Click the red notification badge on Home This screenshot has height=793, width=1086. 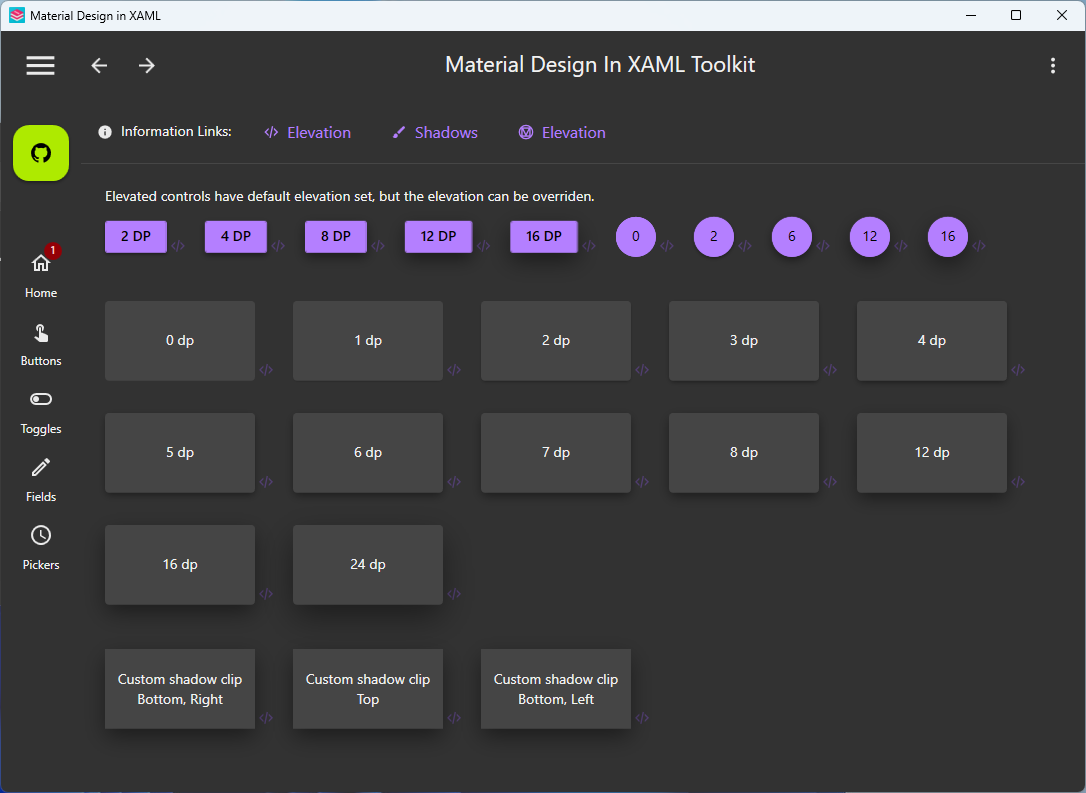(53, 251)
